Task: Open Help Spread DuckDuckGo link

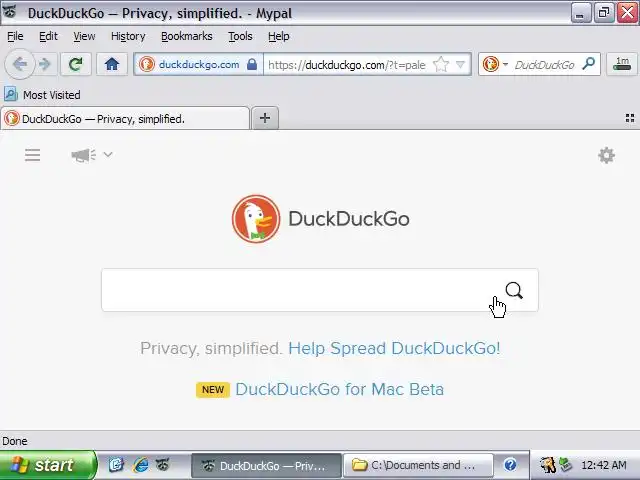Action: [x=394, y=348]
